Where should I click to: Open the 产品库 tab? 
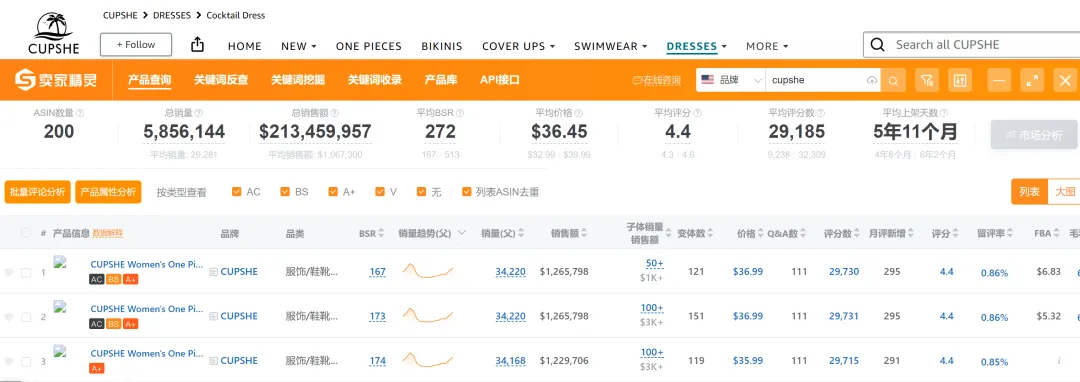(x=441, y=80)
